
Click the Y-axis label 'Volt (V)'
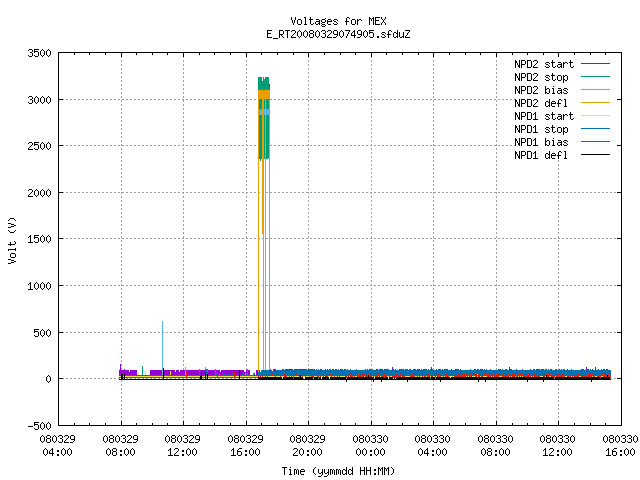pyautogui.click(x=12, y=240)
